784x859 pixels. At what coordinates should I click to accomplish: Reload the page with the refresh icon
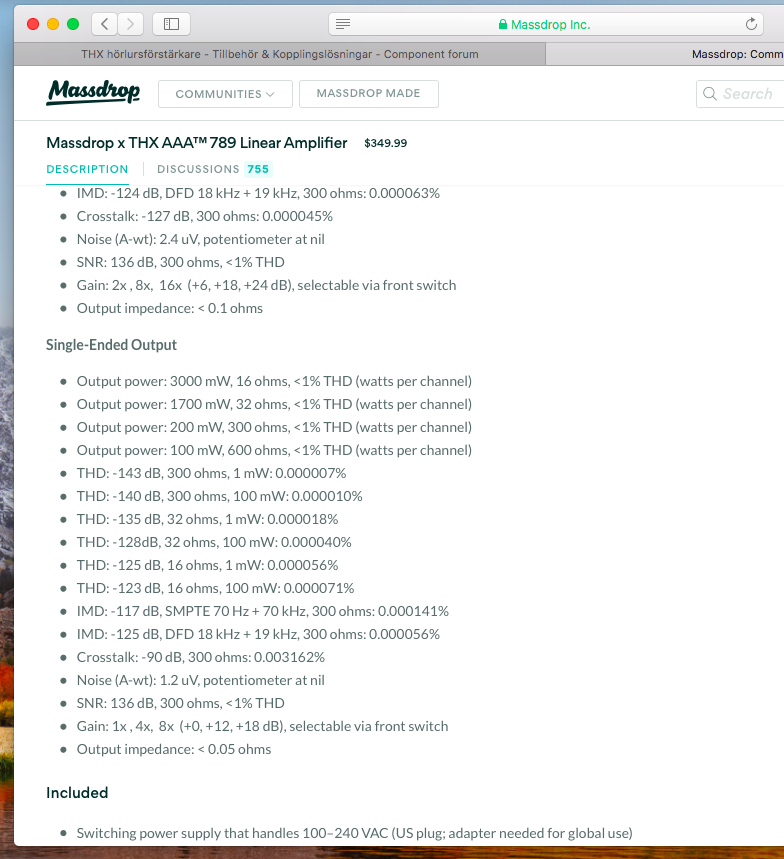tap(751, 24)
